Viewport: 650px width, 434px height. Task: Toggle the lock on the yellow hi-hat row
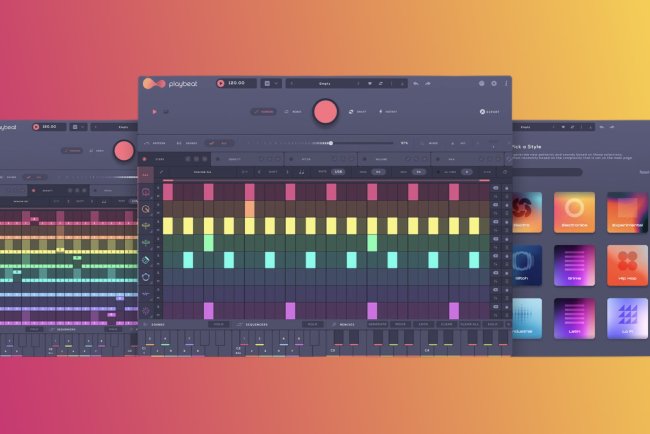(506, 222)
